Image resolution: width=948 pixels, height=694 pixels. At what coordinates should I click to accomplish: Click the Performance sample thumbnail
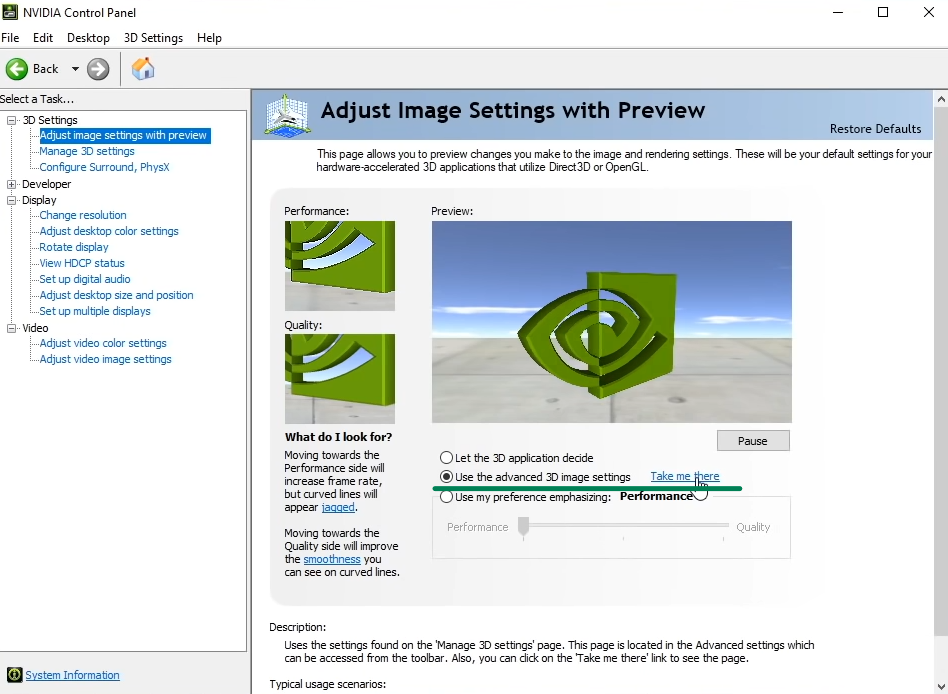340,266
